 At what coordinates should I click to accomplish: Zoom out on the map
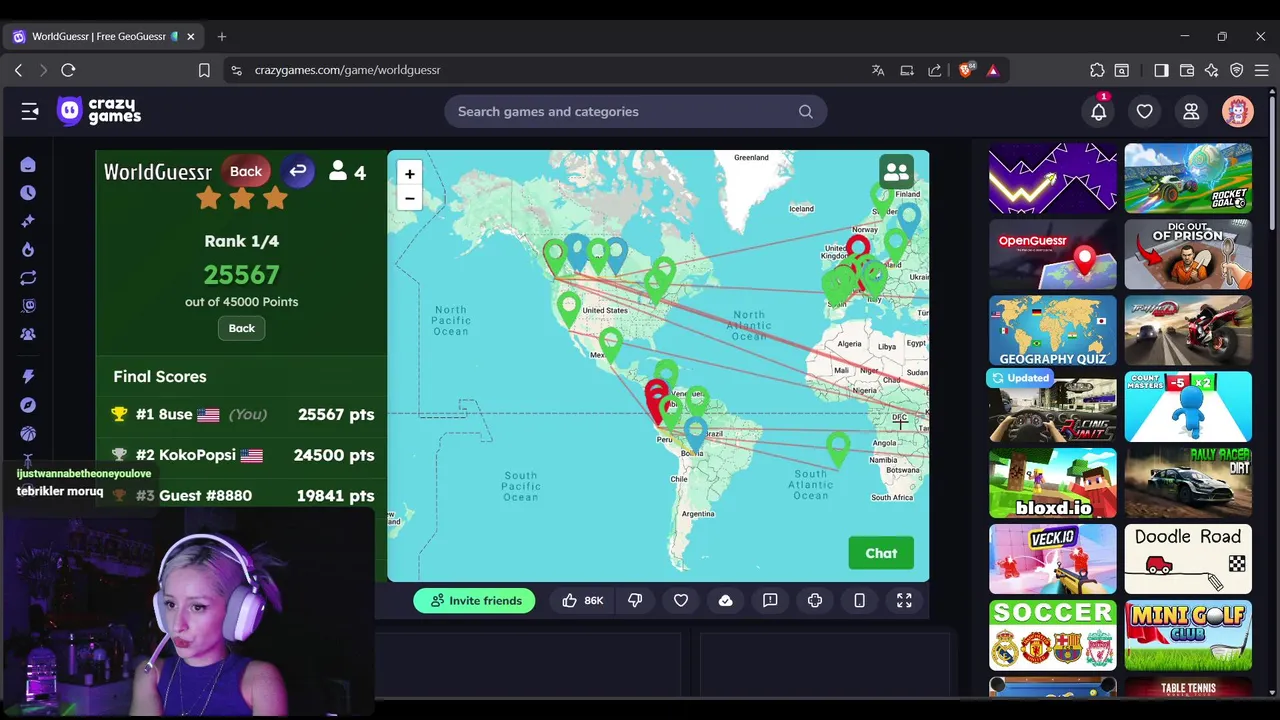[409, 198]
